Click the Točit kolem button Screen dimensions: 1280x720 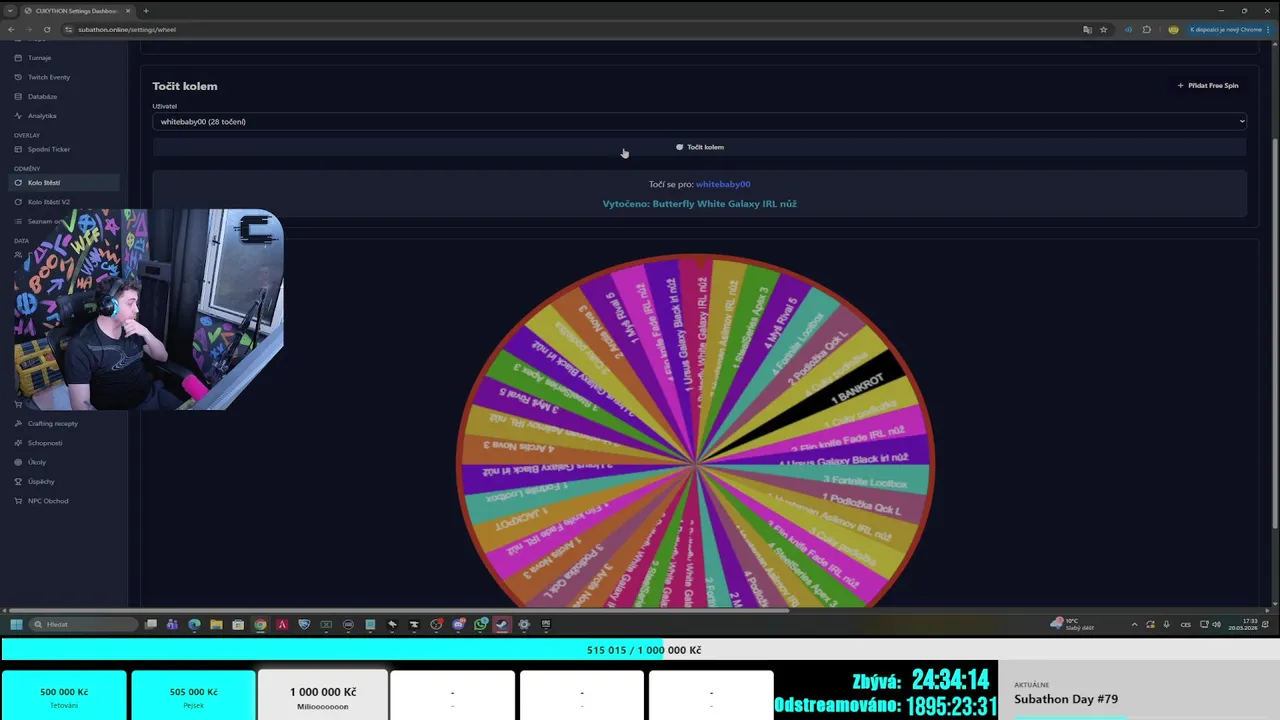click(699, 147)
